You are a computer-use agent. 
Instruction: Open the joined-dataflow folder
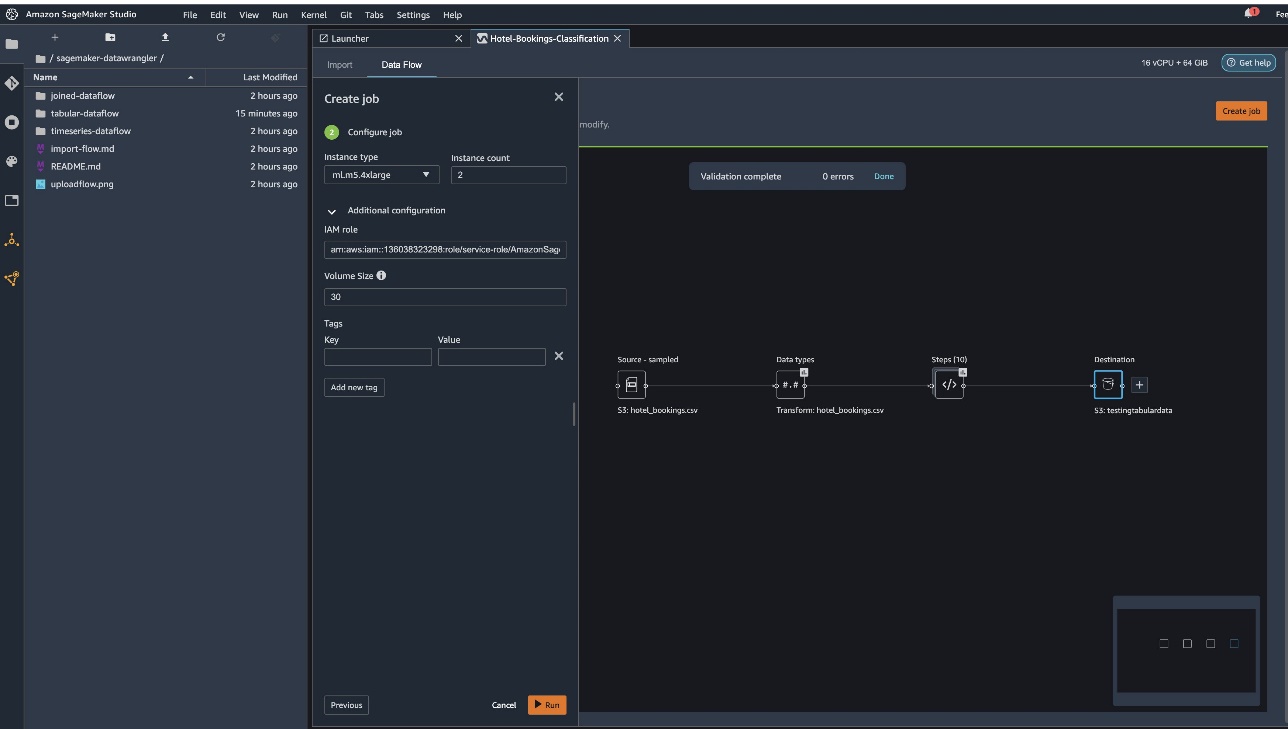coord(165,96)
